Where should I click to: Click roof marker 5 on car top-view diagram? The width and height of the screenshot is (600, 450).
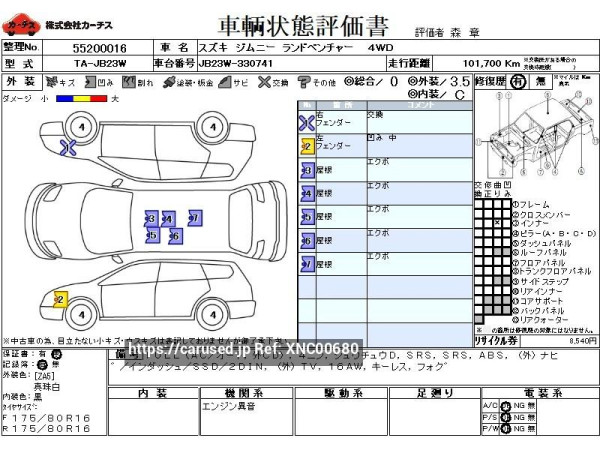coord(153,235)
